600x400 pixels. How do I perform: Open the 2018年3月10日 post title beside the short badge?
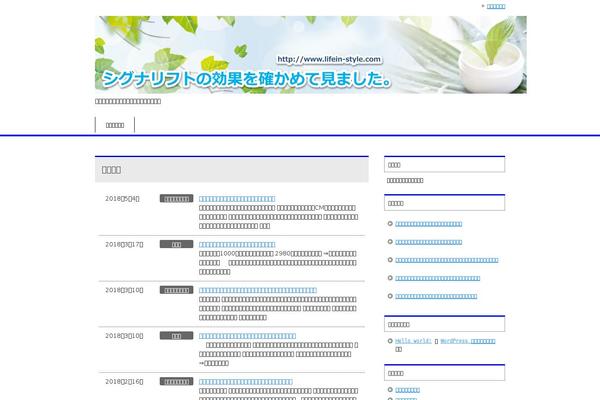coord(247,336)
